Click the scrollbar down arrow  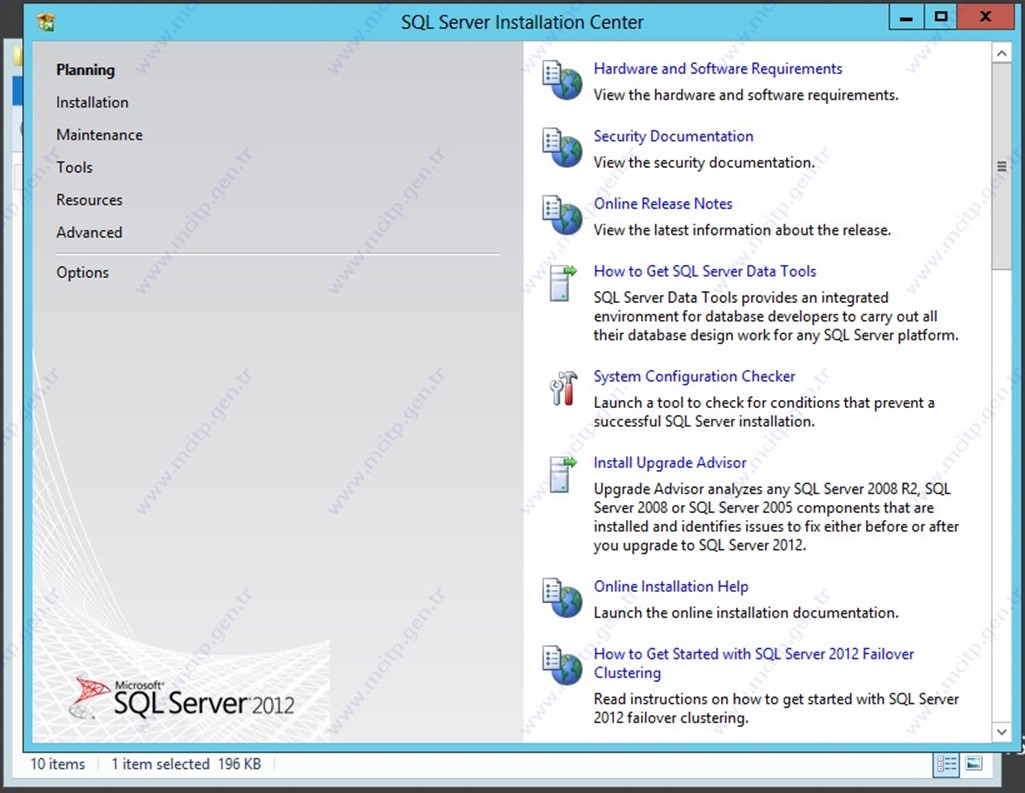(x=1001, y=732)
